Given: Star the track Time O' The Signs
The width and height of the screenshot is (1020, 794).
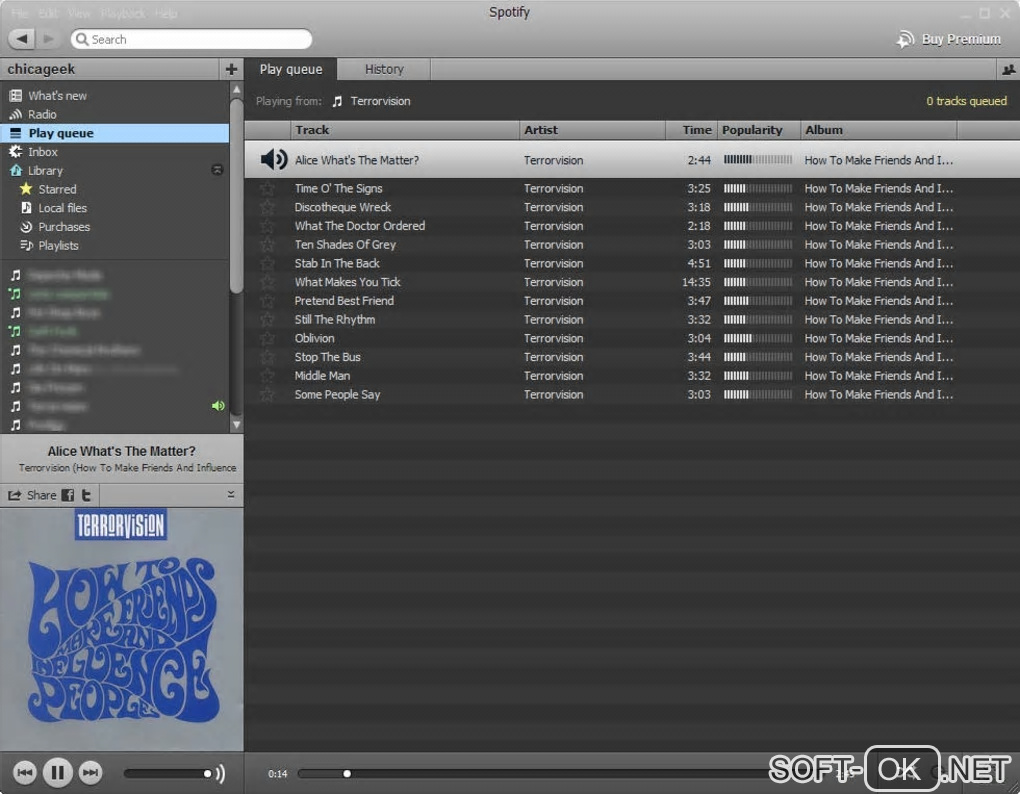Looking at the screenshot, I should 267,189.
